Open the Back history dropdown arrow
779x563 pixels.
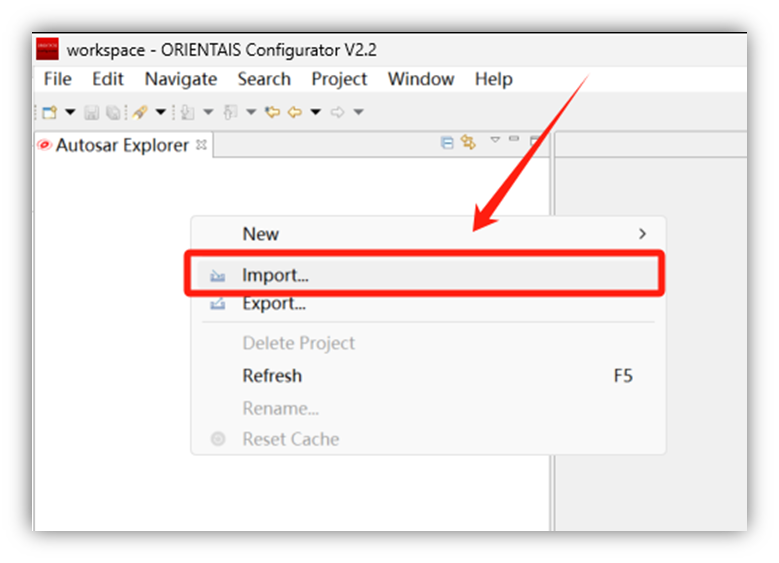click(315, 112)
